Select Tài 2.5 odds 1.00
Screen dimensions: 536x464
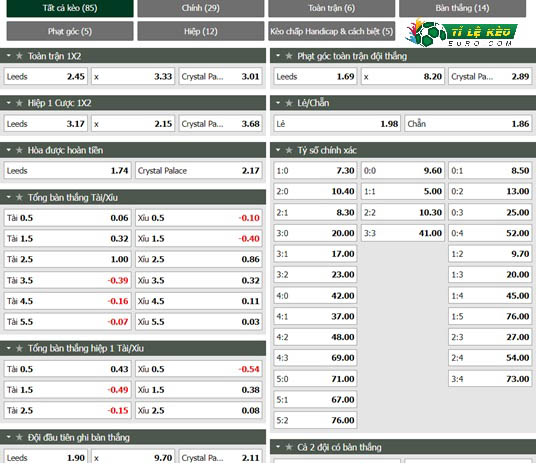tap(67, 259)
